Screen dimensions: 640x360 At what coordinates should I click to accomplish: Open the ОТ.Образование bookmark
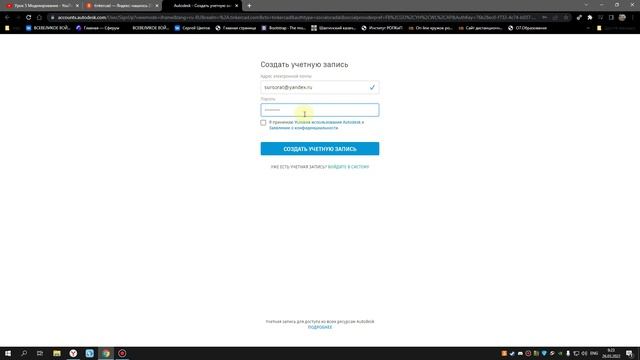click(x=527, y=28)
